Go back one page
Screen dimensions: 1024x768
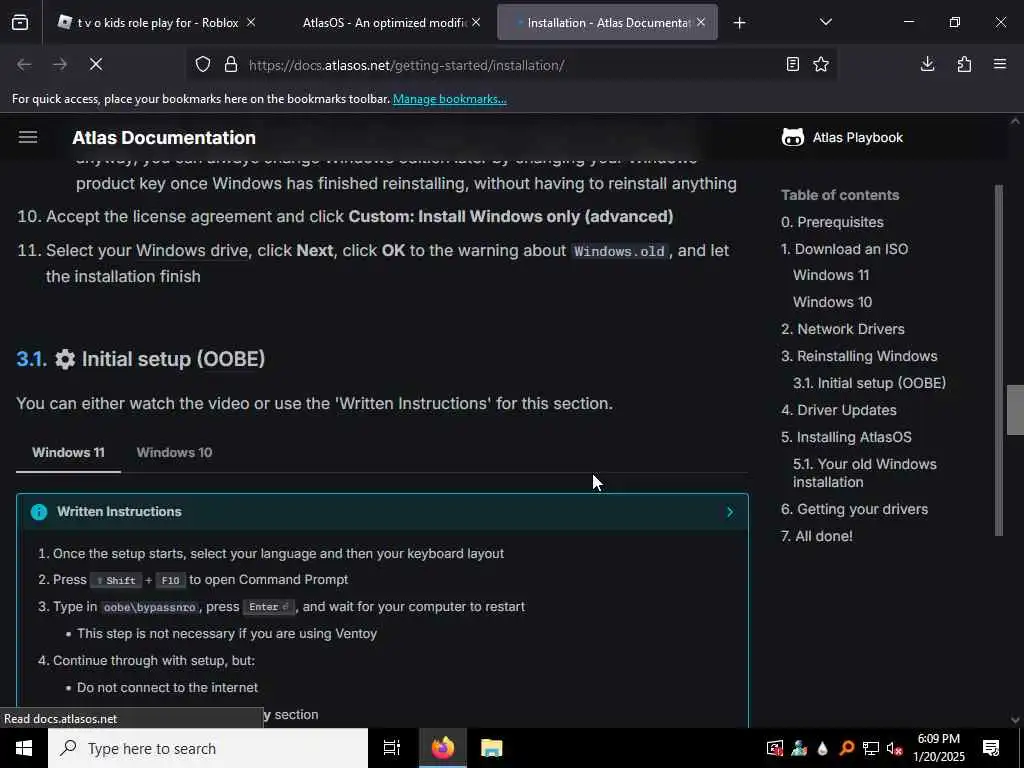click(24, 64)
